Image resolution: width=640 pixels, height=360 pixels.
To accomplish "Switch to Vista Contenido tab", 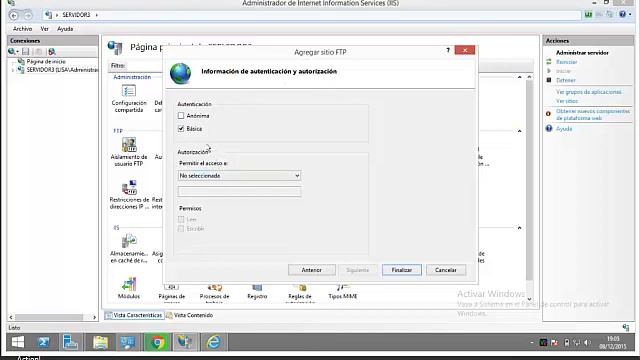I will point(189,315).
